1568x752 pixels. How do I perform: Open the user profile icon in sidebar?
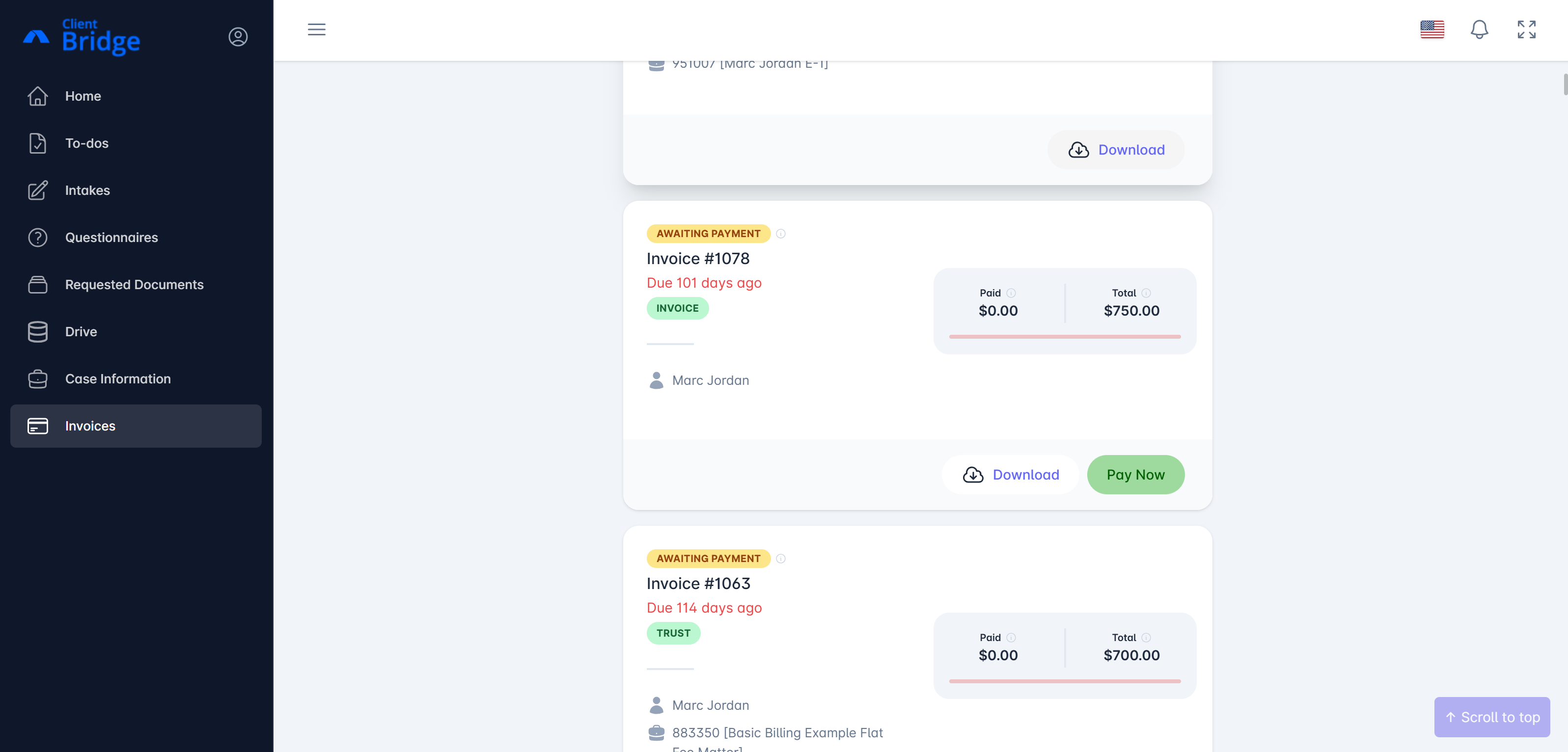point(238,37)
